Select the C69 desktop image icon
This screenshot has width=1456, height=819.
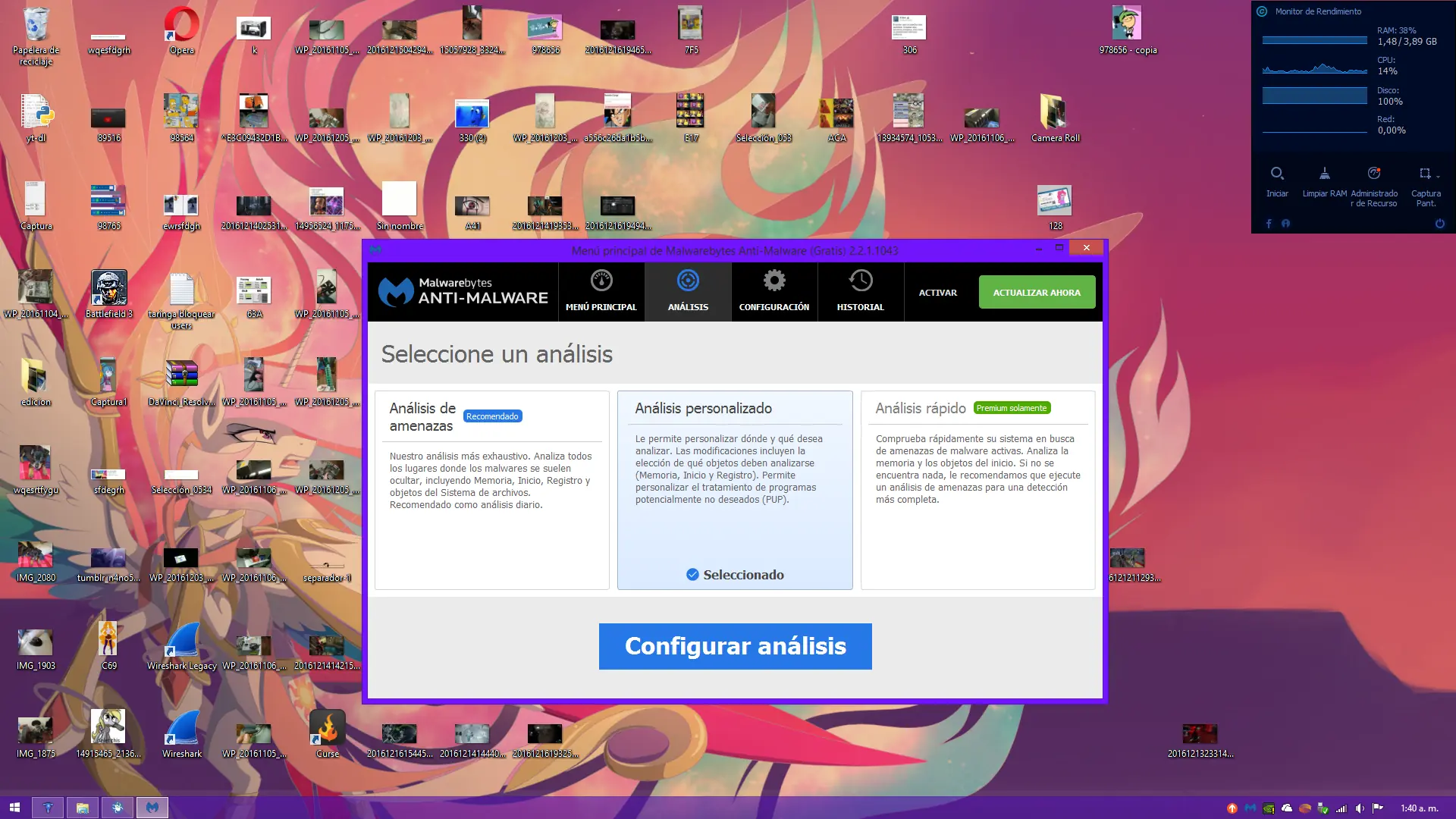pyautogui.click(x=108, y=646)
